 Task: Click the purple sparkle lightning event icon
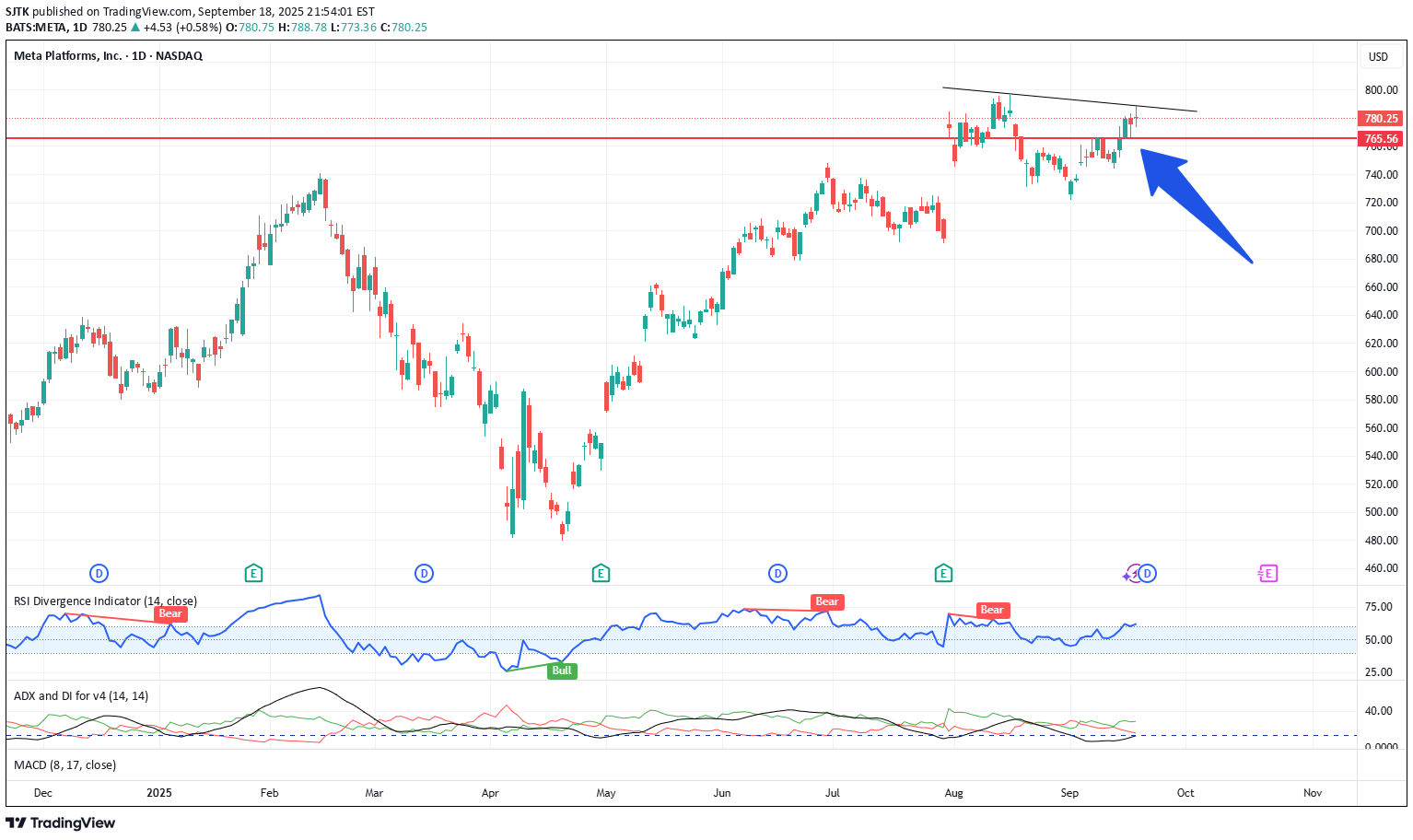1130,575
